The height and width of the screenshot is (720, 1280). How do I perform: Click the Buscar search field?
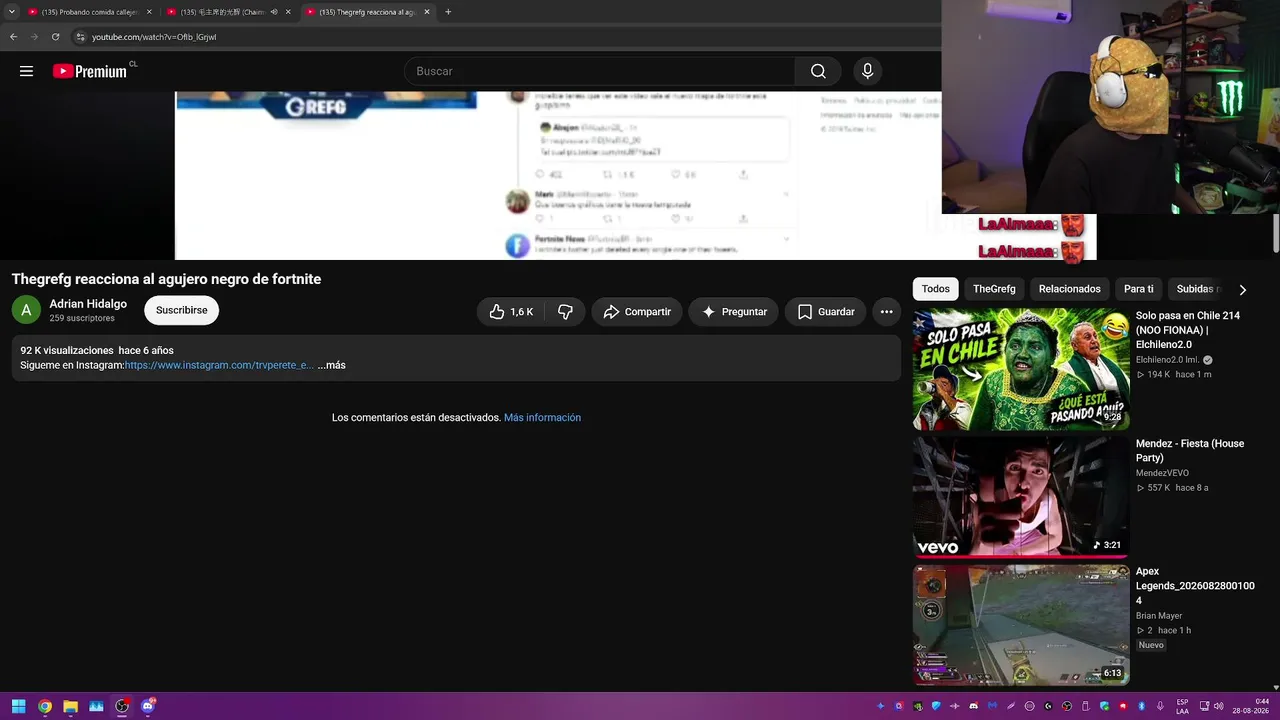tap(600, 71)
